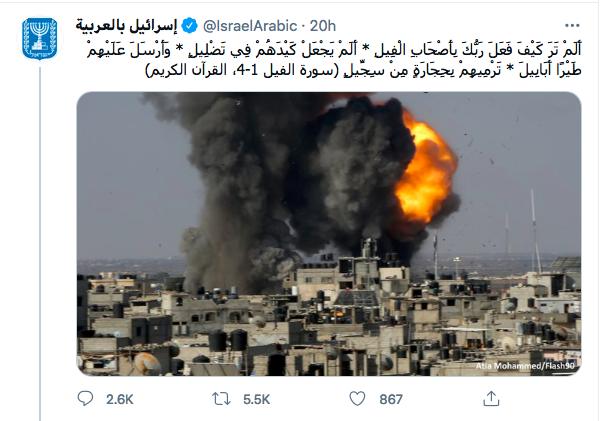Open the menorah emblem profile avatar
Screen dimensions: 600x421
pos(40,39)
